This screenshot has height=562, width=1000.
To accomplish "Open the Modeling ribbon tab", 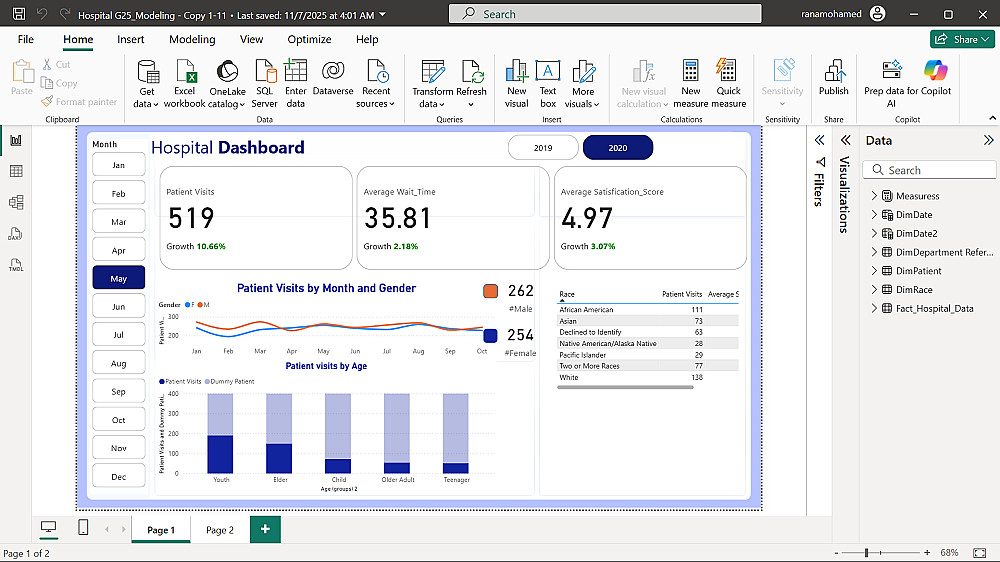I will click(x=192, y=39).
